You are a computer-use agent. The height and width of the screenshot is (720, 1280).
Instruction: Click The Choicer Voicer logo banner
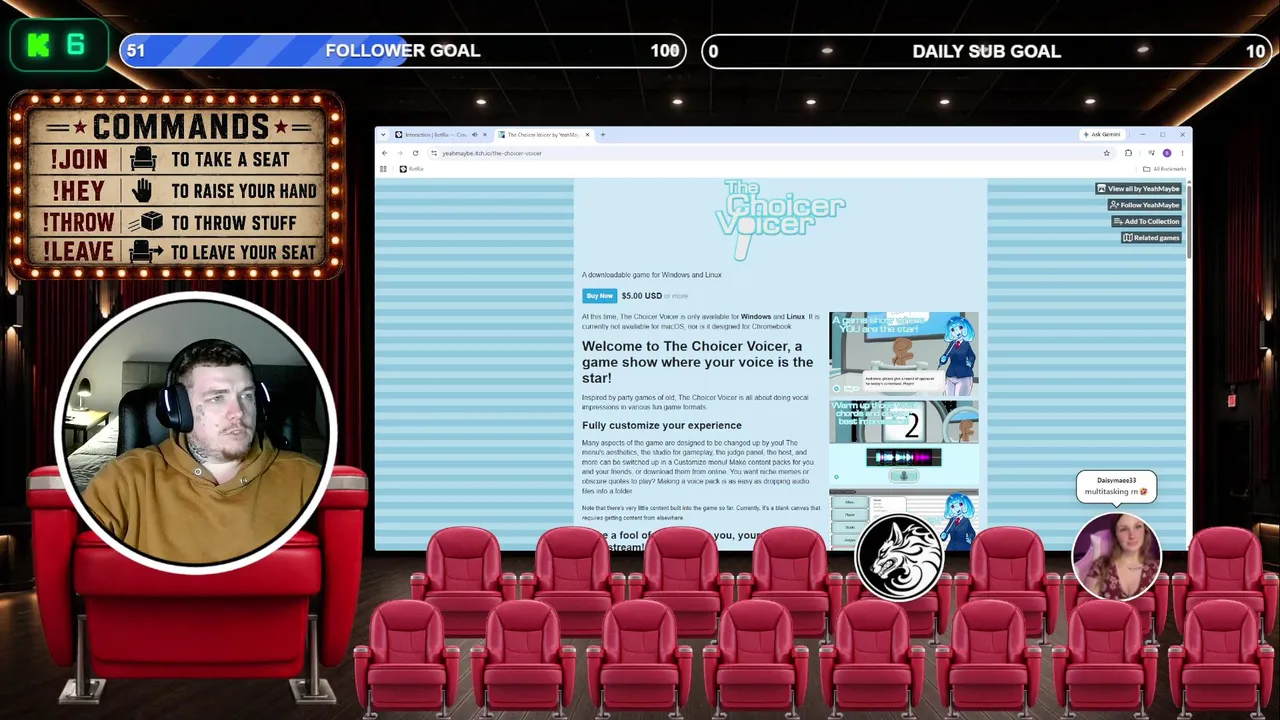(x=782, y=218)
